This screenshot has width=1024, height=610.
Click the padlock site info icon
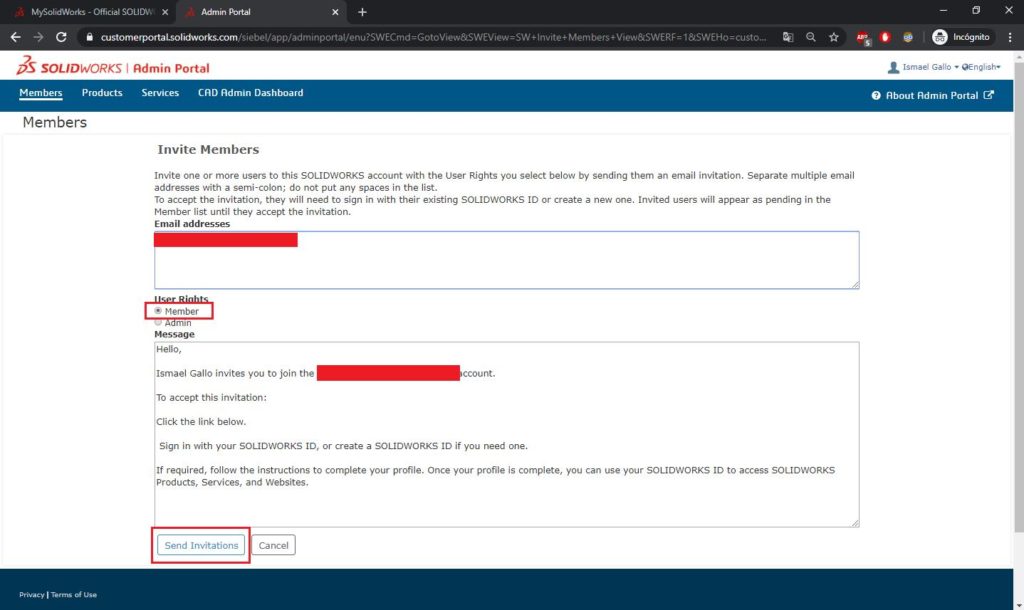pyautogui.click(x=89, y=37)
